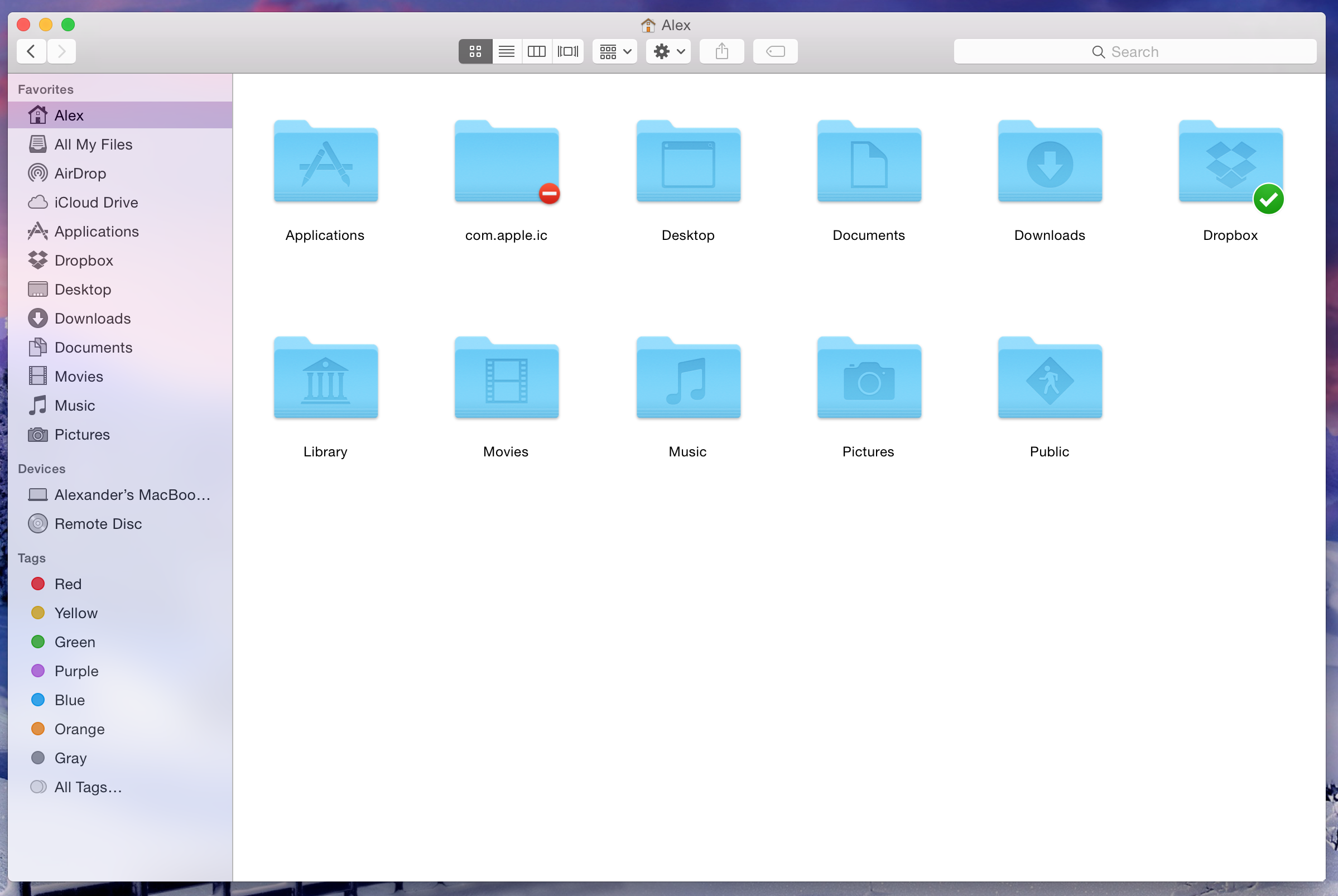Filter by the Yellow tag
Image resolution: width=1338 pixels, height=896 pixels.
[120, 613]
